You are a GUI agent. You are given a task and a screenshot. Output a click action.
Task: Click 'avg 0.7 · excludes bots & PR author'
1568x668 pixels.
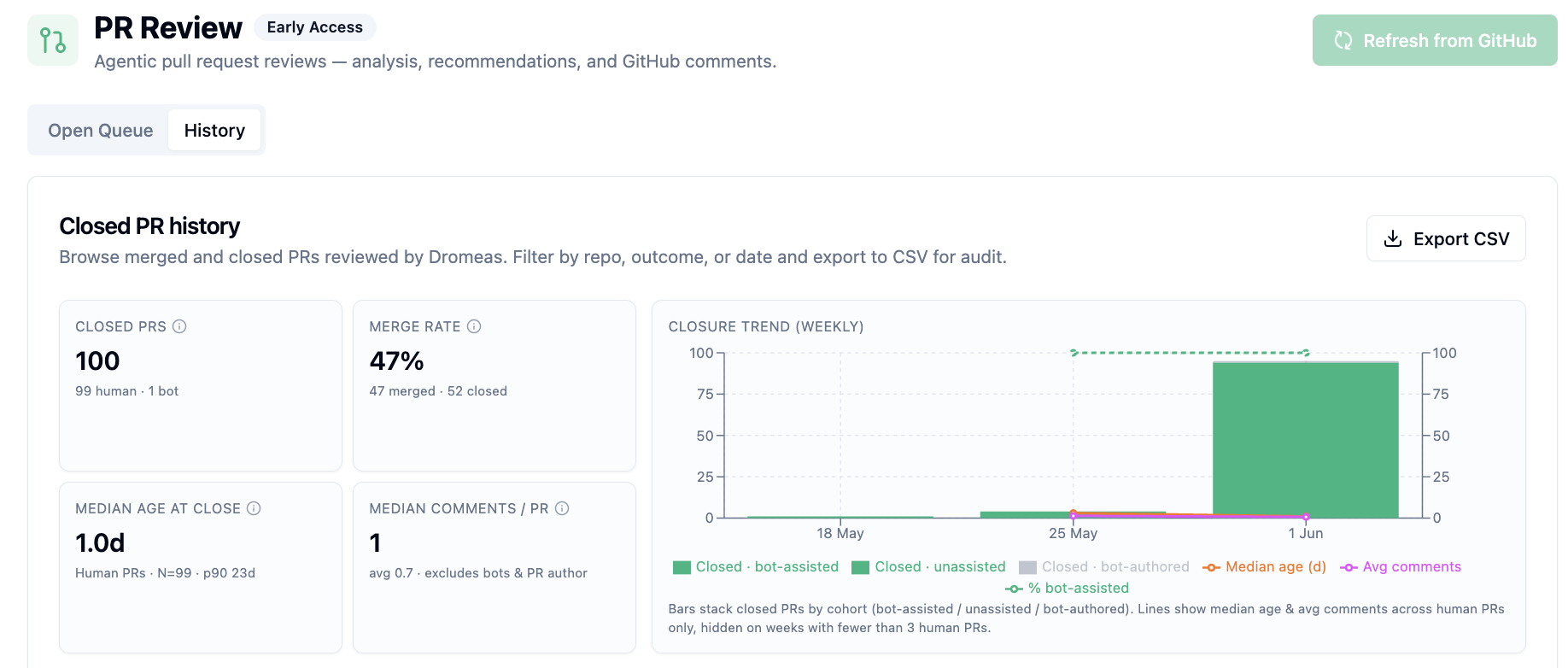pos(478,573)
